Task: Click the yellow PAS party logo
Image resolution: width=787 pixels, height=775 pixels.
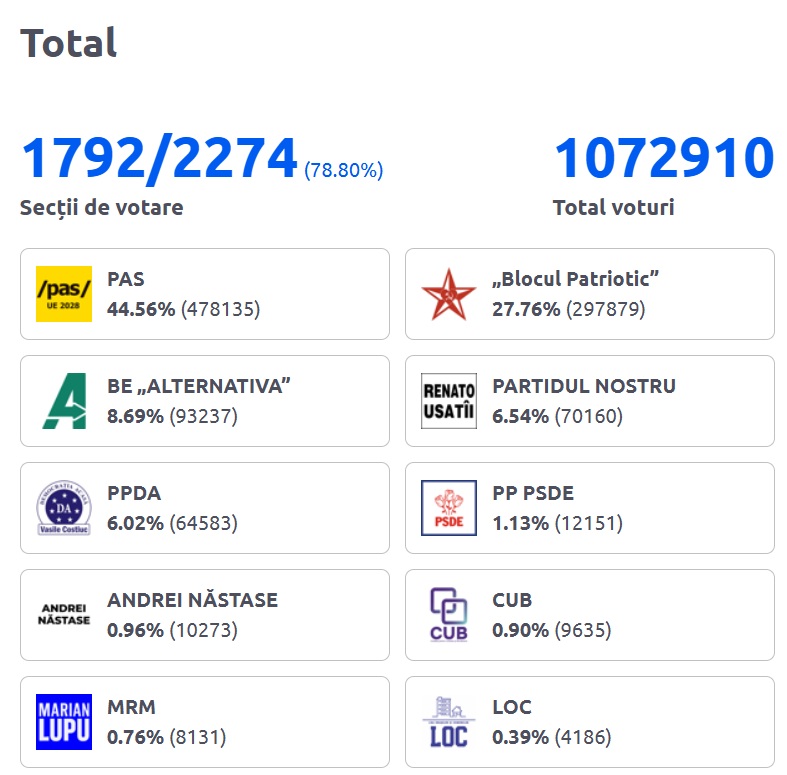Action: [63, 294]
